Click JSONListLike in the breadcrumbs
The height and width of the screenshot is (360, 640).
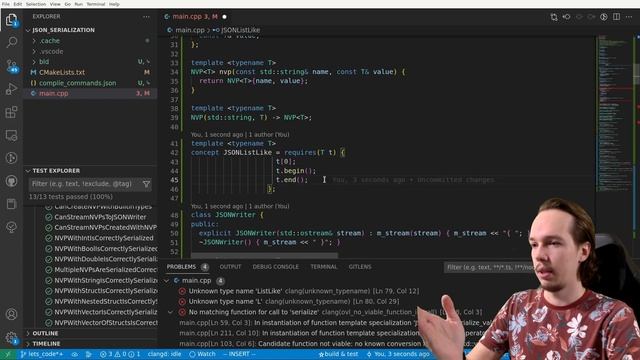click(240, 30)
